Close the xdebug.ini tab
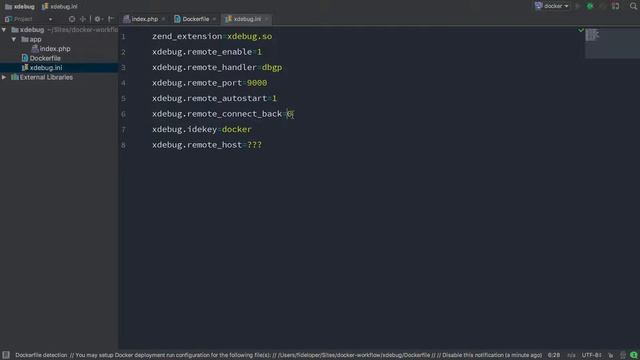The image size is (640, 360). pos(267,19)
